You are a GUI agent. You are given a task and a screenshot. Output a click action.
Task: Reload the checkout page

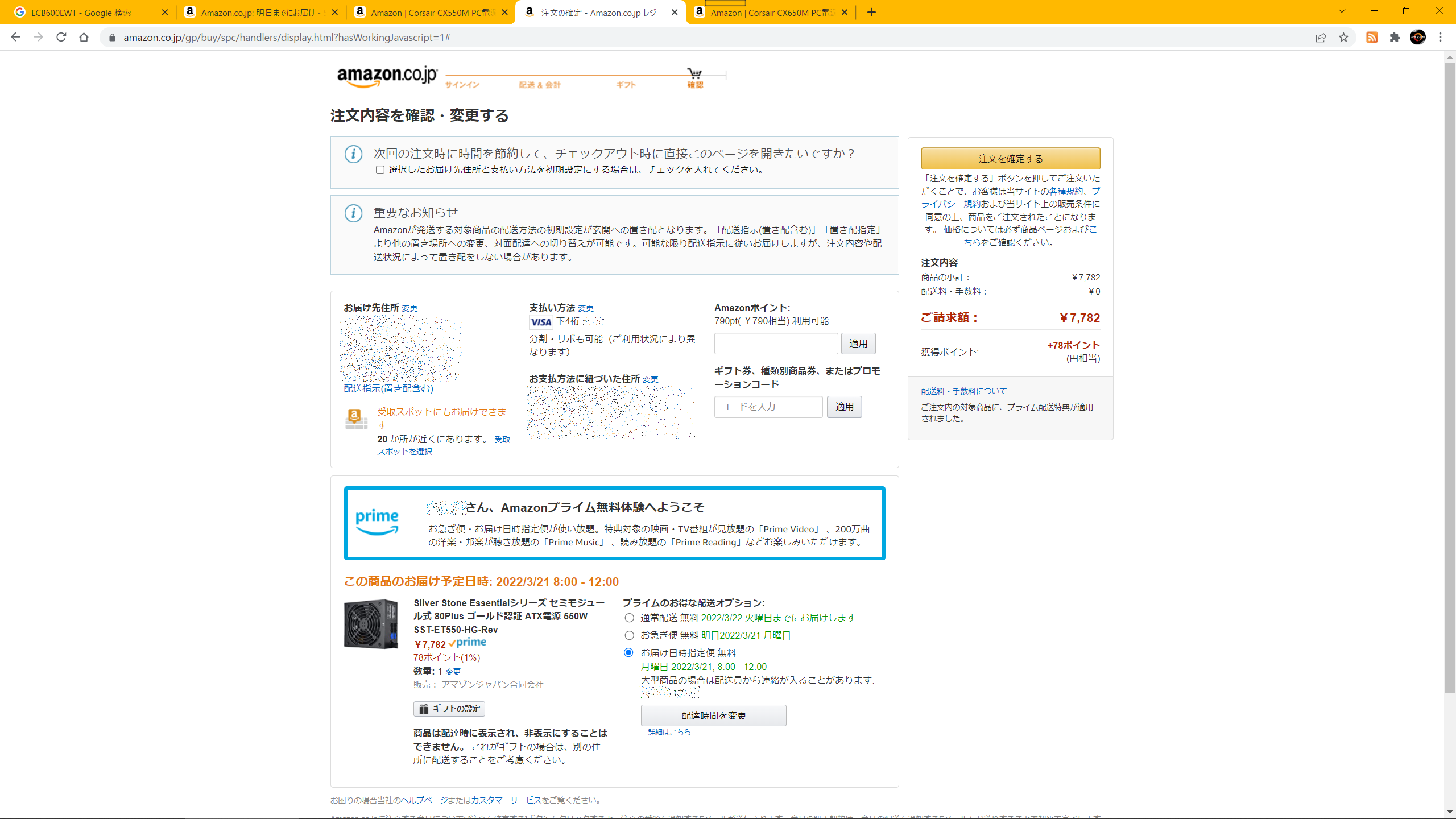click(61, 38)
